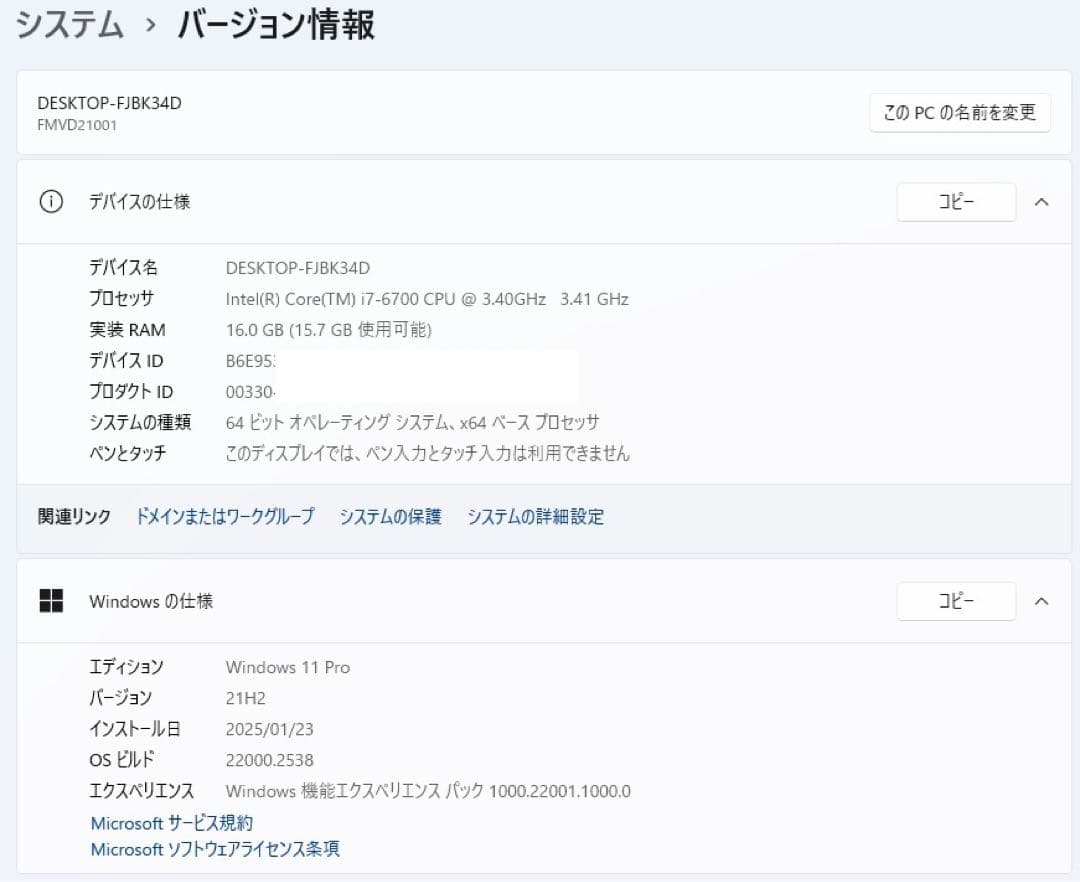Open システムの詳細設定 link
The width and height of the screenshot is (1080, 882).
coord(535,516)
